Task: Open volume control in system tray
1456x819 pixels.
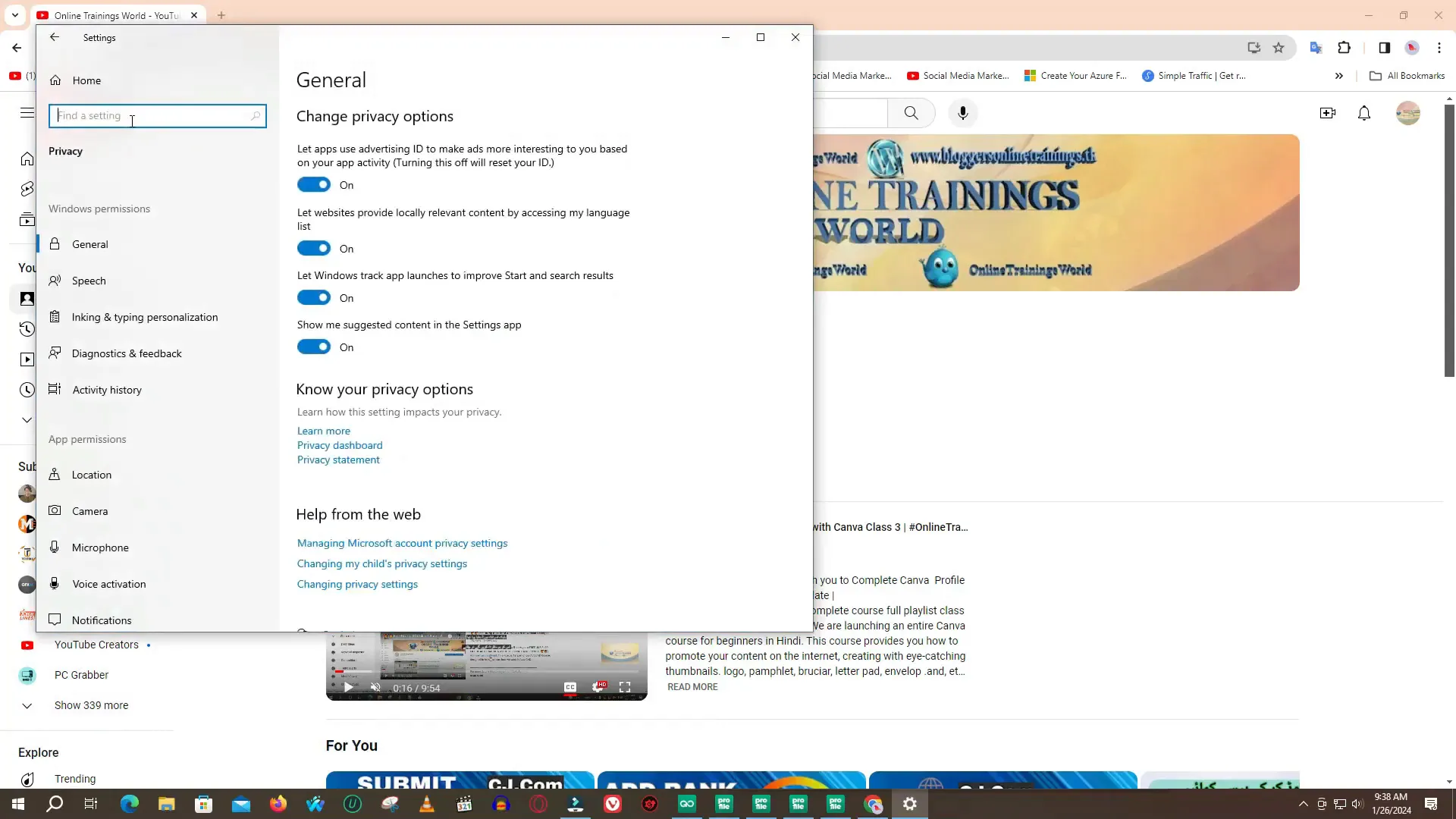Action: [x=1357, y=804]
